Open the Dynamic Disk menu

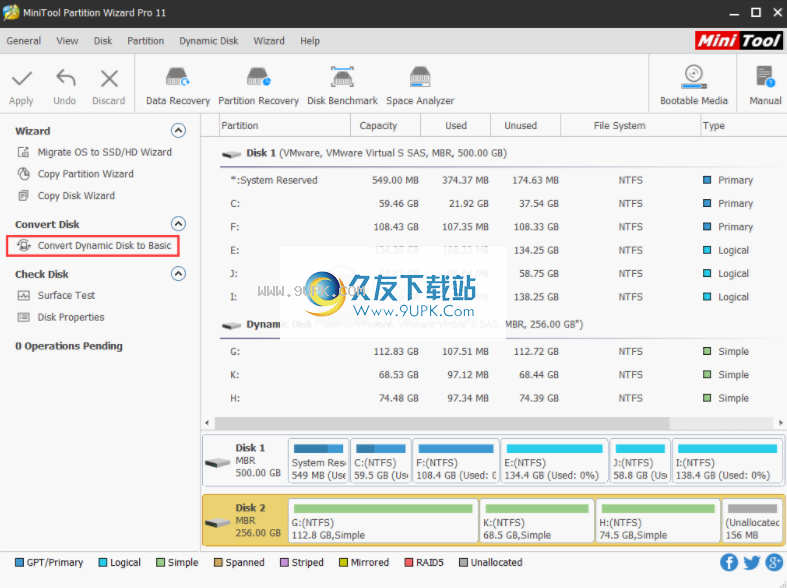pyautogui.click(x=209, y=41)
